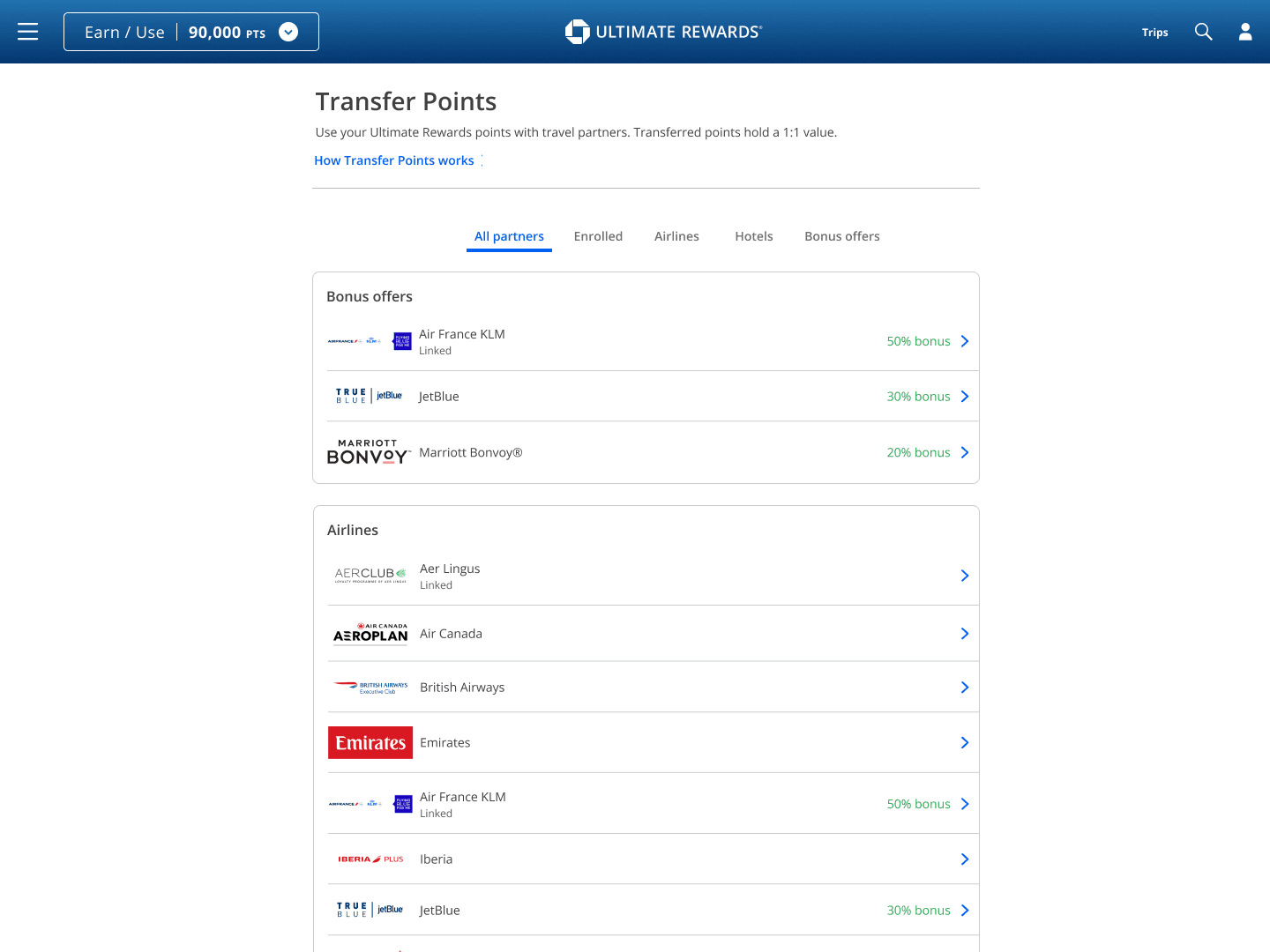This screenshot has width=1270, height=952.
Task: Click the Chase Ultimate Rewards logo
Action: coord(663,32)
